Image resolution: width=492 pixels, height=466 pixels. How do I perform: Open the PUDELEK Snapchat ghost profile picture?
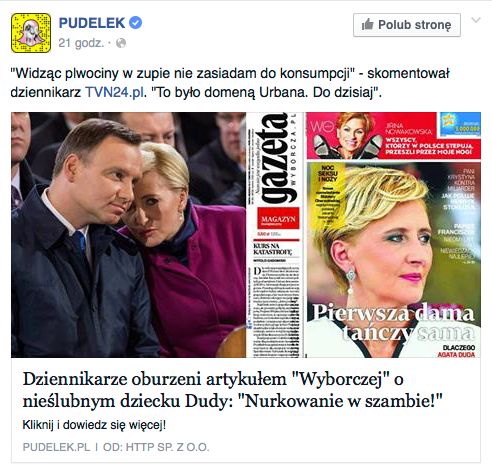pos(31,33)
